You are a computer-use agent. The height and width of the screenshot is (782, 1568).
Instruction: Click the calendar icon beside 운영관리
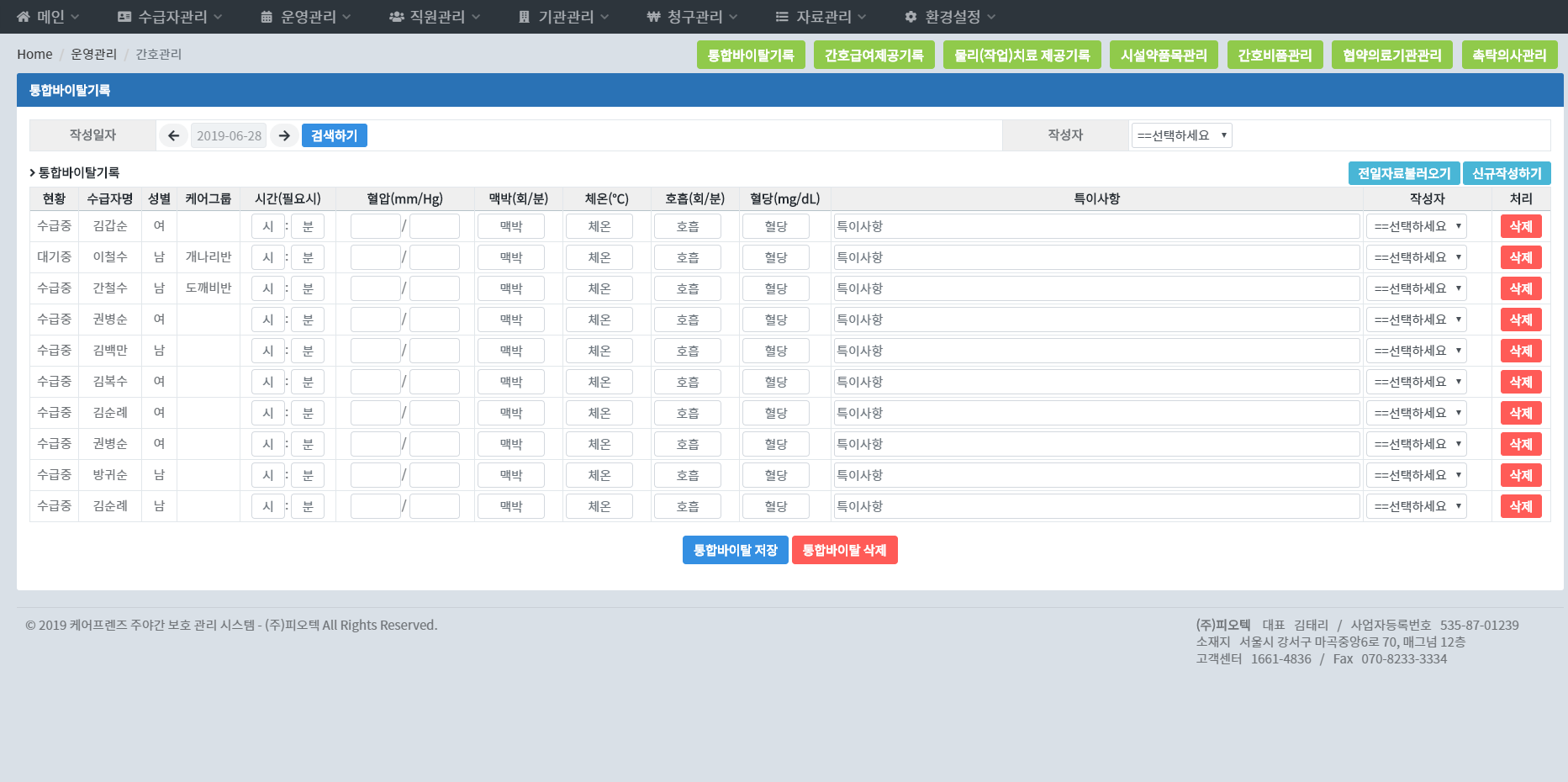pos(267,17)
